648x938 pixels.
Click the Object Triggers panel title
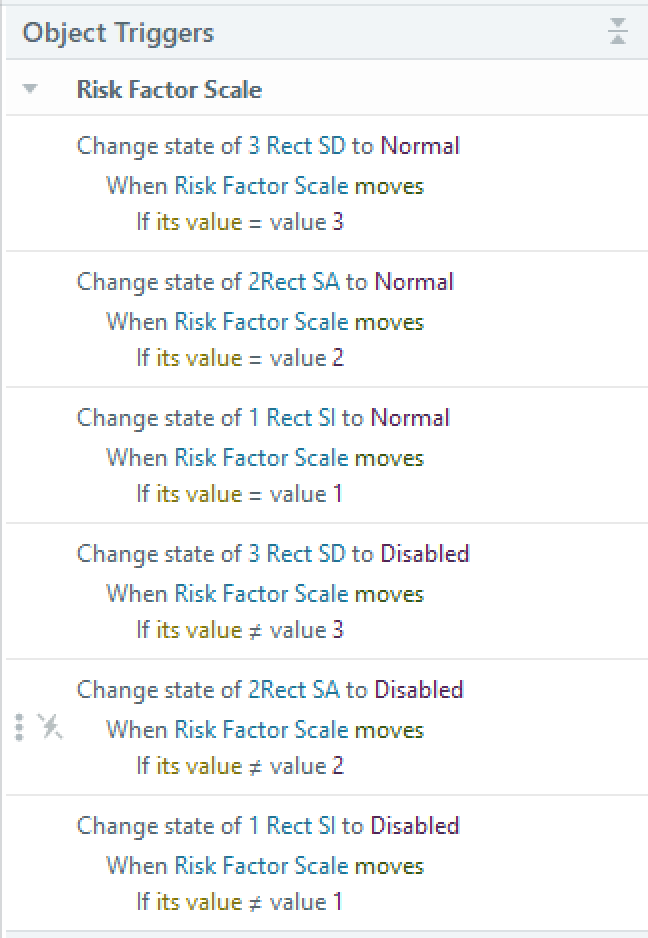pyautogui.click(x=118, y=33)
